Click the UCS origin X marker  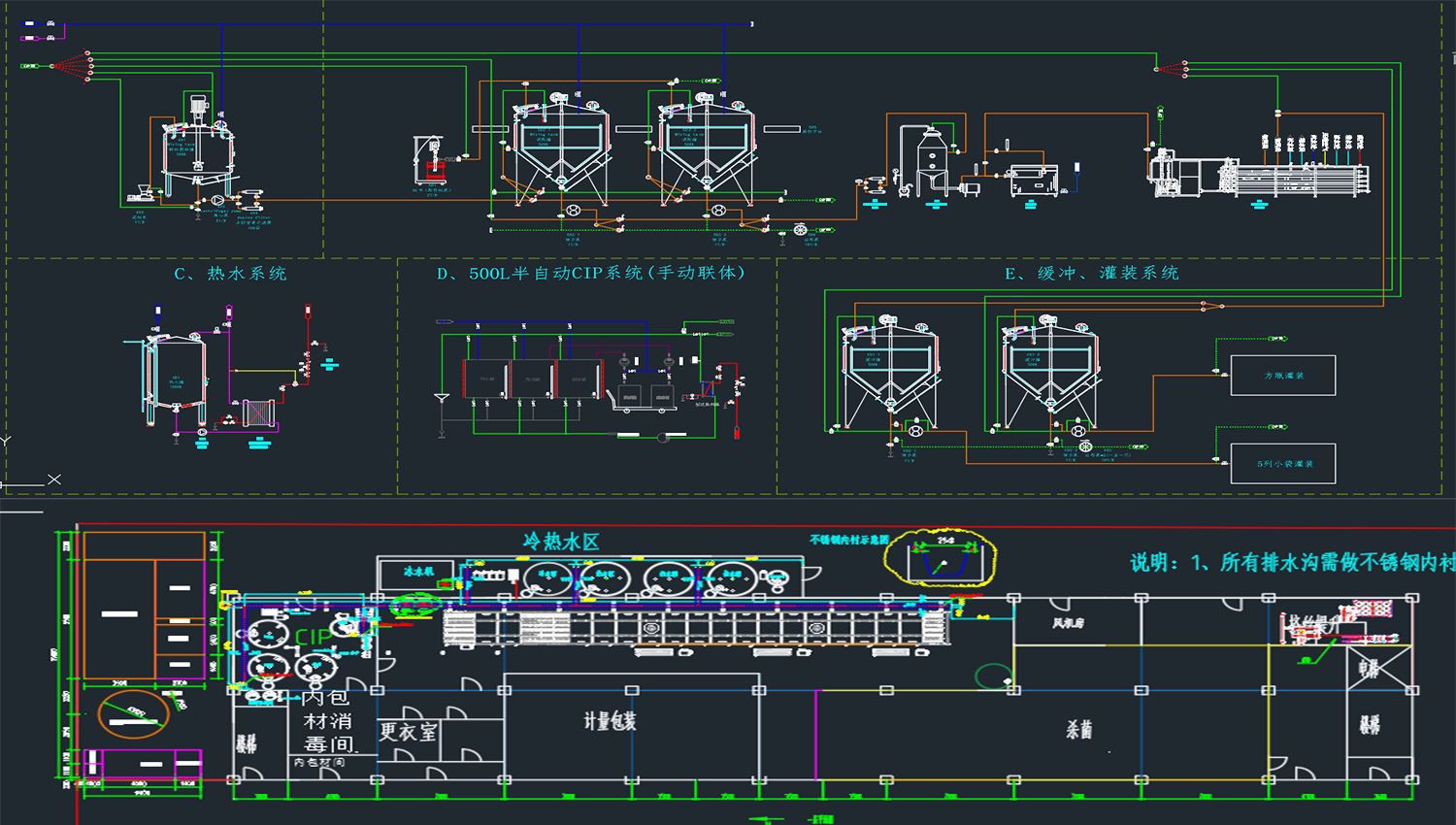click(53, 479)
